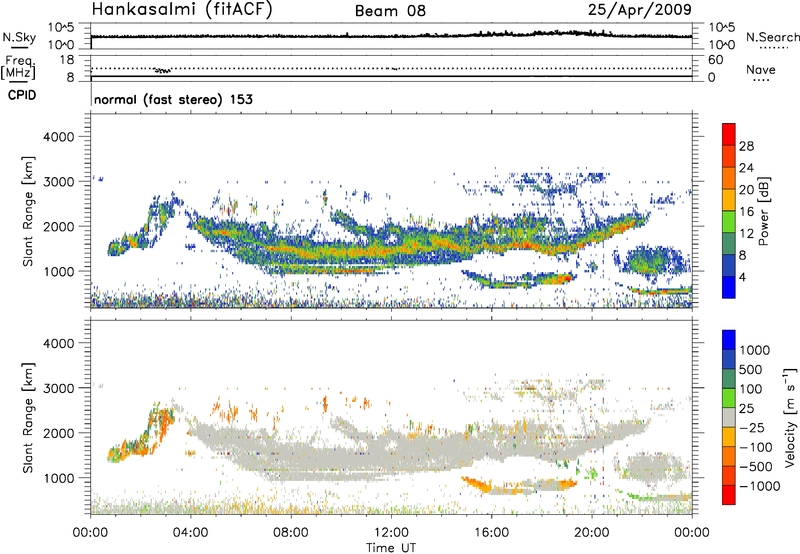
Task: Select the "CPID" row label
Action: [22, 95]
